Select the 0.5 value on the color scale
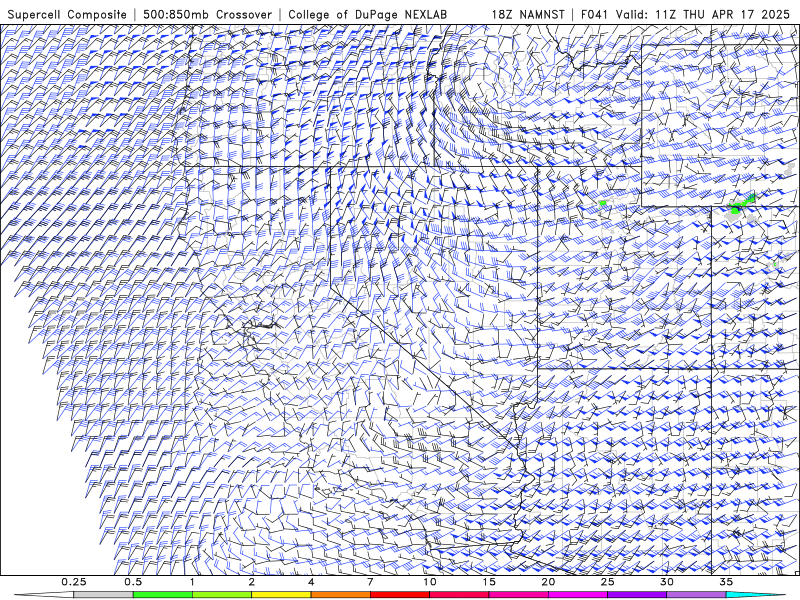This screenshot has height=600, width=800. pyautogui.click(x=133, y=582)
